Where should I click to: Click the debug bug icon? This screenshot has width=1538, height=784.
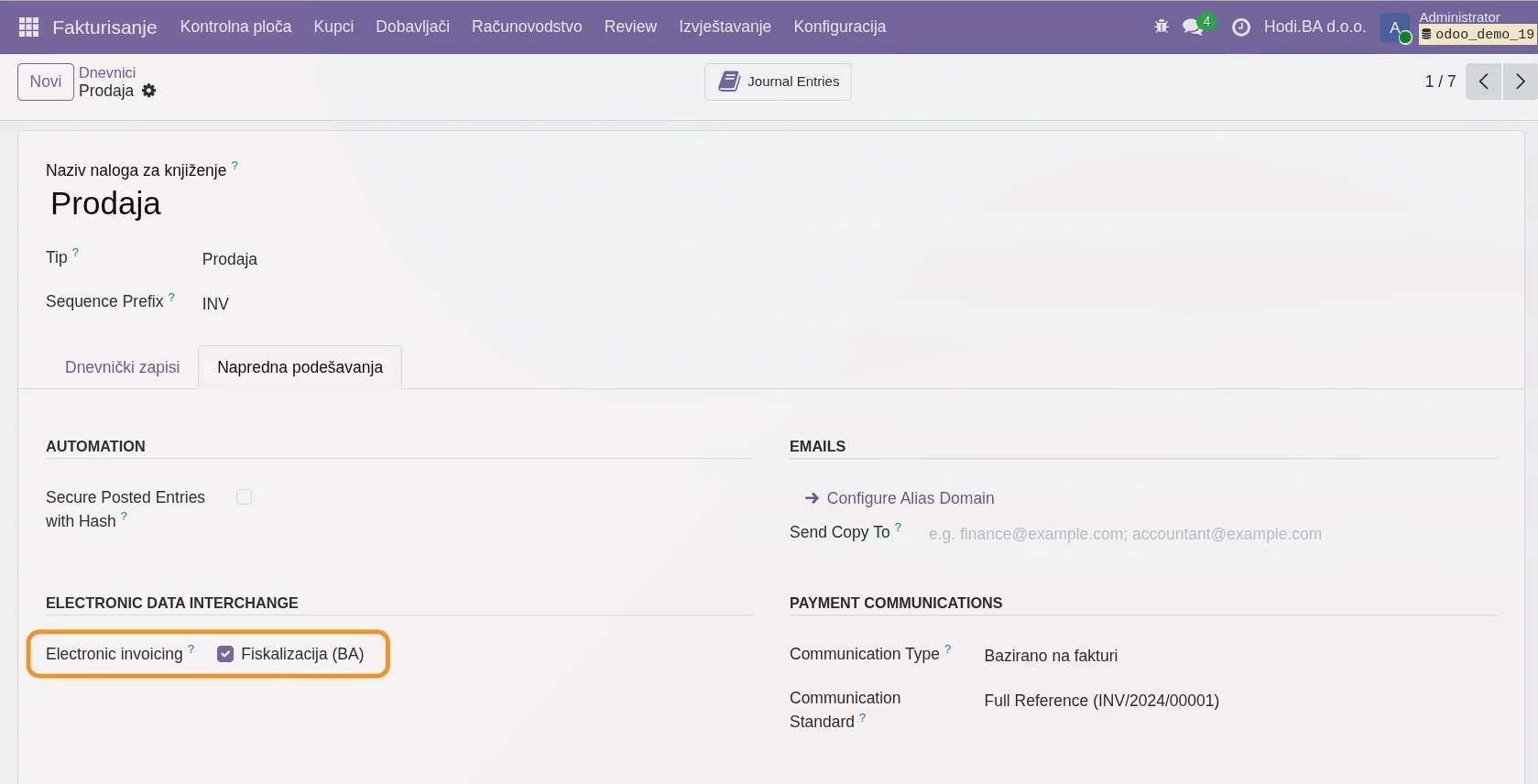(1162, 27)
